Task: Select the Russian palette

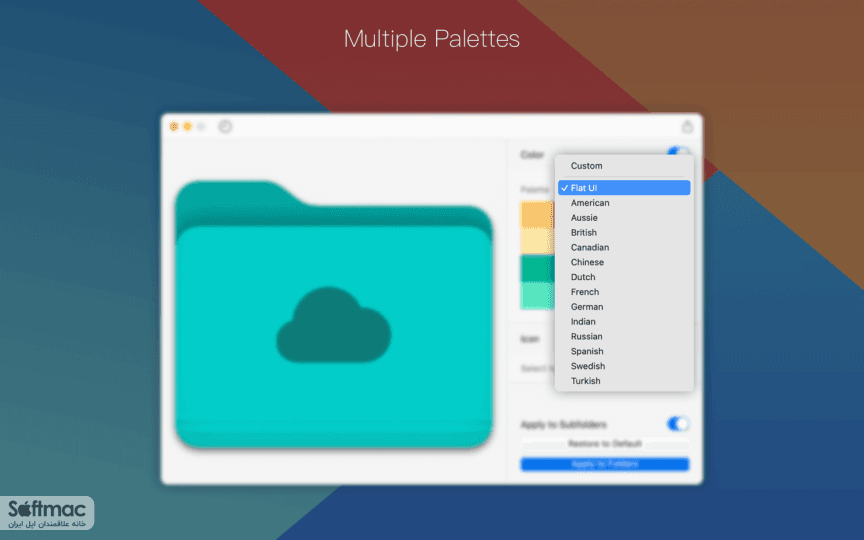Action: pyautogui.click(x=624, y=337)
